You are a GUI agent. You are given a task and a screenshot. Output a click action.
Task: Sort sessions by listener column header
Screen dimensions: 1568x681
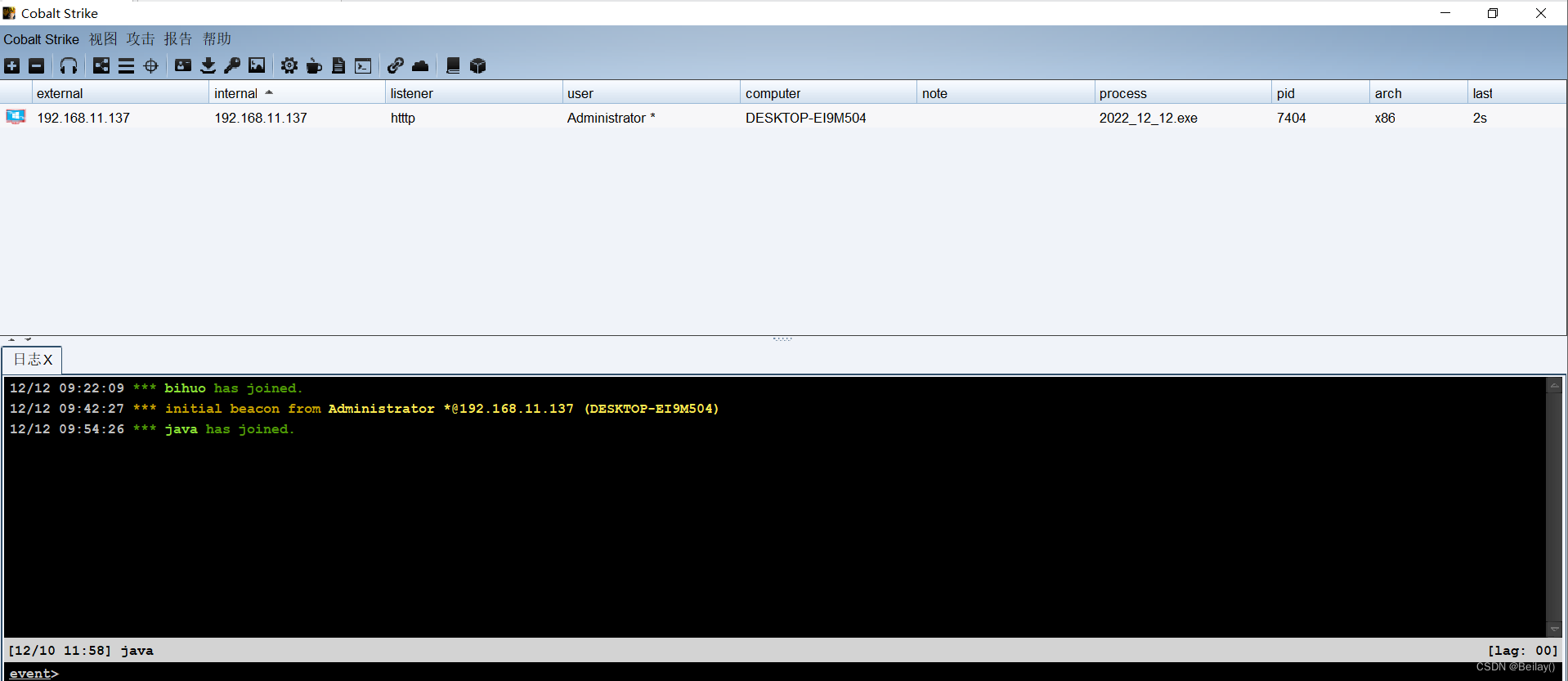[x=474, y=93]
